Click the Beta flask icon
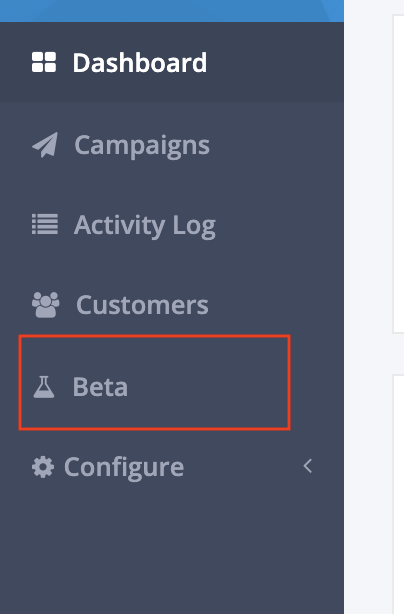Image resolution: width=404 pixels, height=614 pixels. [x=44, y=387]
